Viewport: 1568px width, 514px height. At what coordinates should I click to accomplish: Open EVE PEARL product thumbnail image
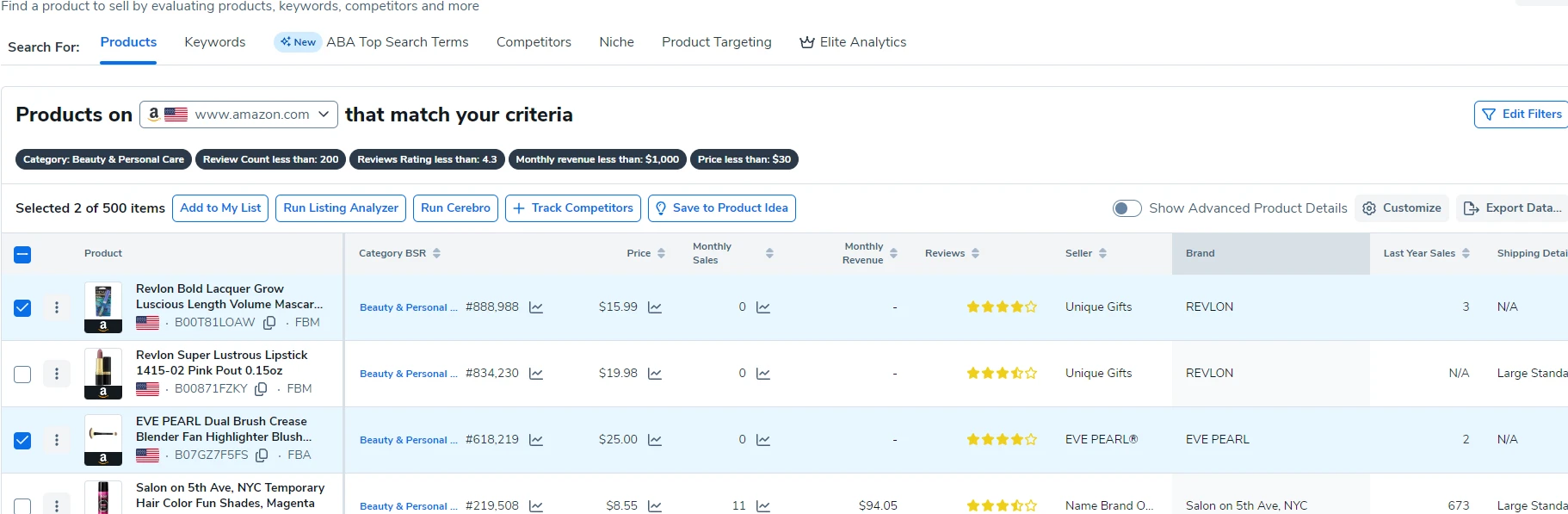tap(103, 434)
